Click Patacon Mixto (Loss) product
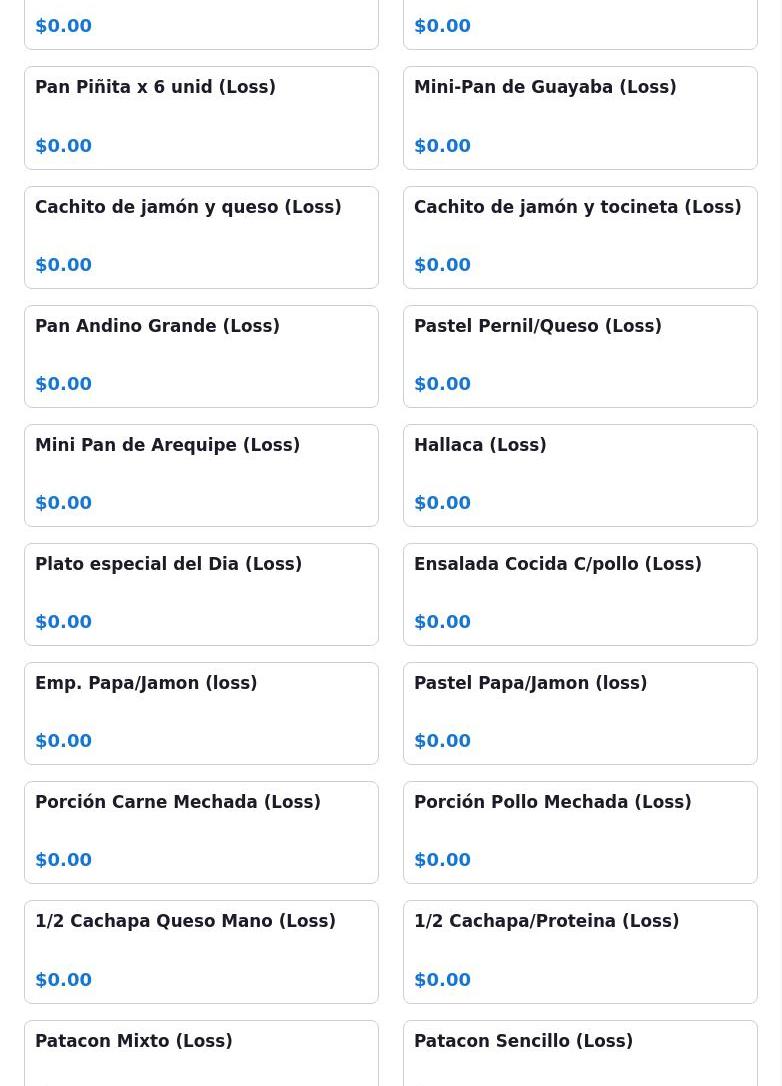782x1086 pixels. [x=201, y=1053]
